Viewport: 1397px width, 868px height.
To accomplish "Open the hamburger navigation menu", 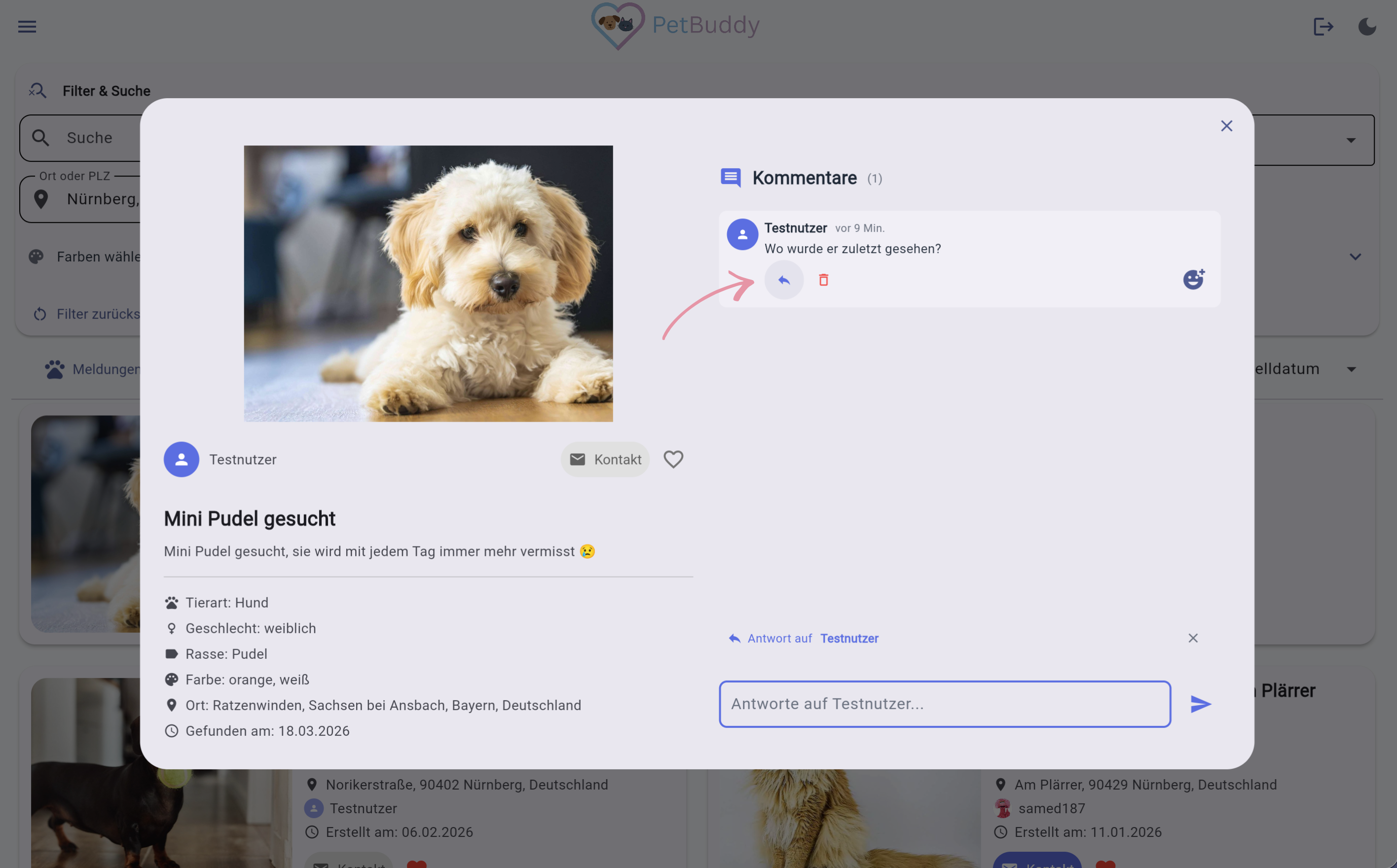I will pyautogui.click(x=27, y=27).
